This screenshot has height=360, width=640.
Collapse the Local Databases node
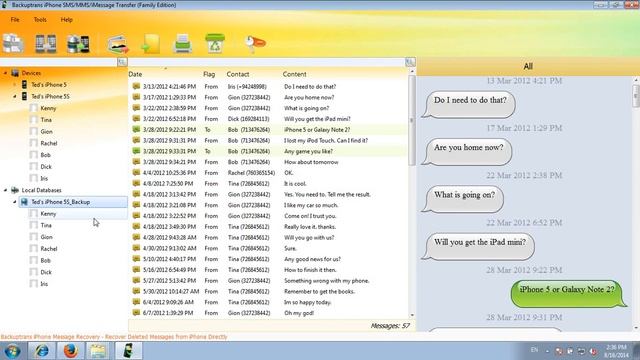5,190
